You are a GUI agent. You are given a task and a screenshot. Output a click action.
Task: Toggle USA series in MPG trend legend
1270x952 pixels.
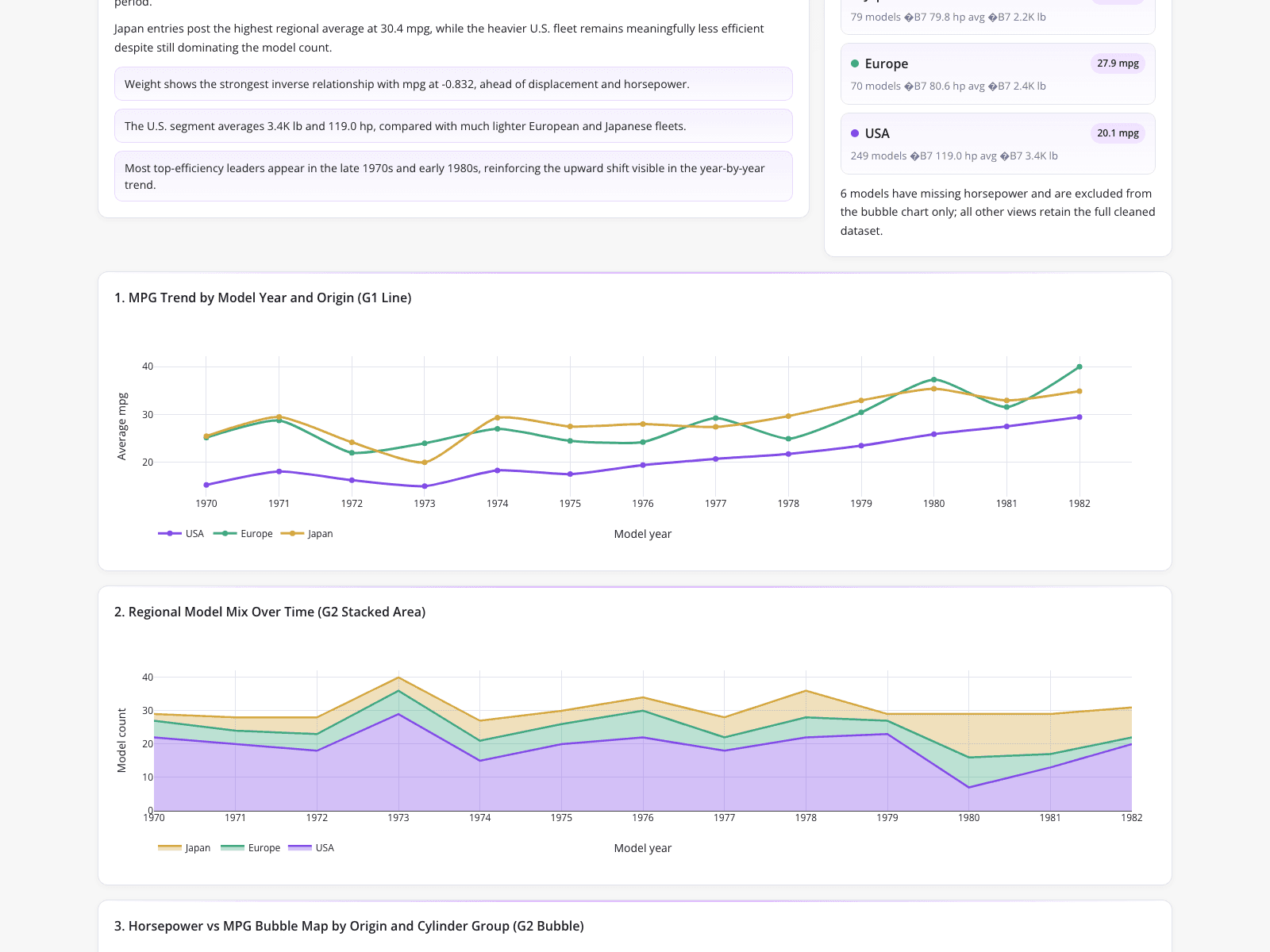pyautogui.click(x=181, y=534)
